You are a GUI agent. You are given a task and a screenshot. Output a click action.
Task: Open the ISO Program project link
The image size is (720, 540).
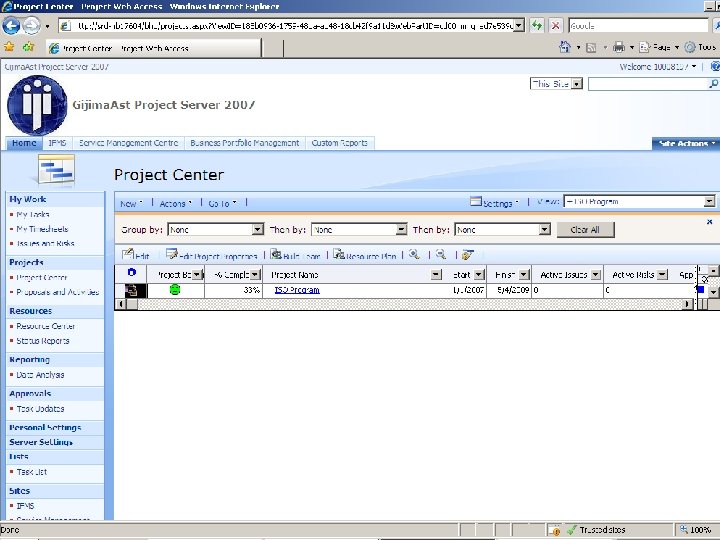(x=297, y=290)
